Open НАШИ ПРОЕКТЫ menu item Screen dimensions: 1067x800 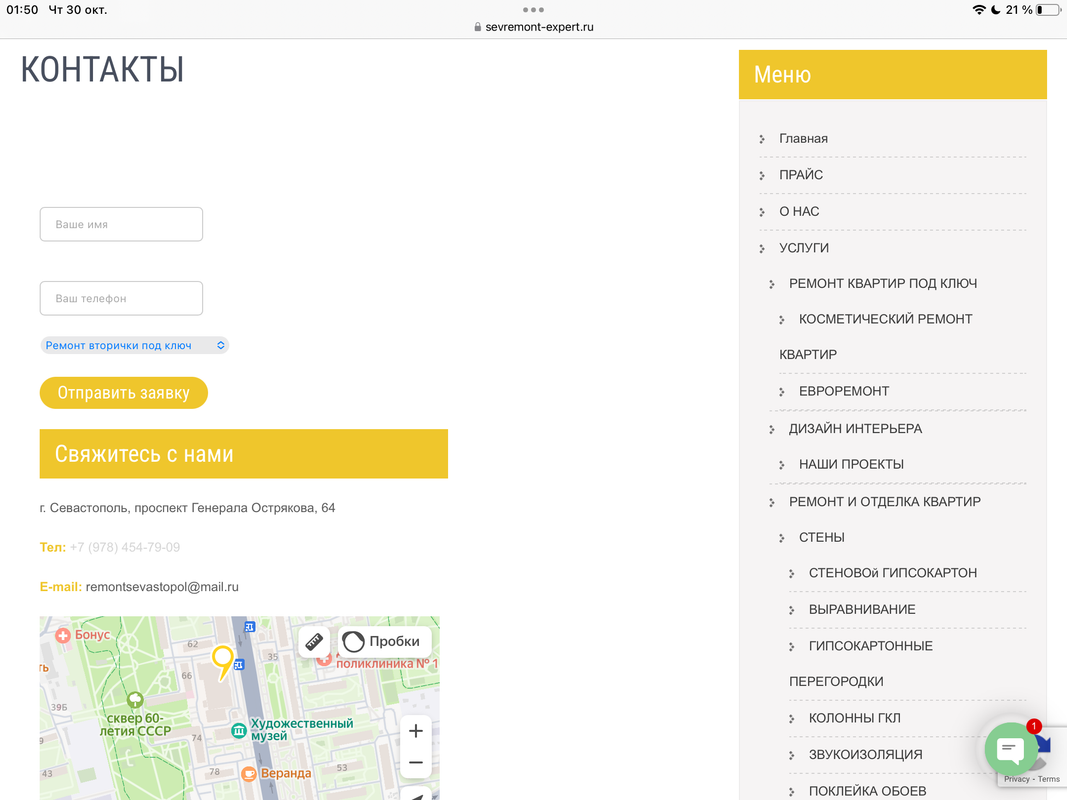click(x=851, y=464)
